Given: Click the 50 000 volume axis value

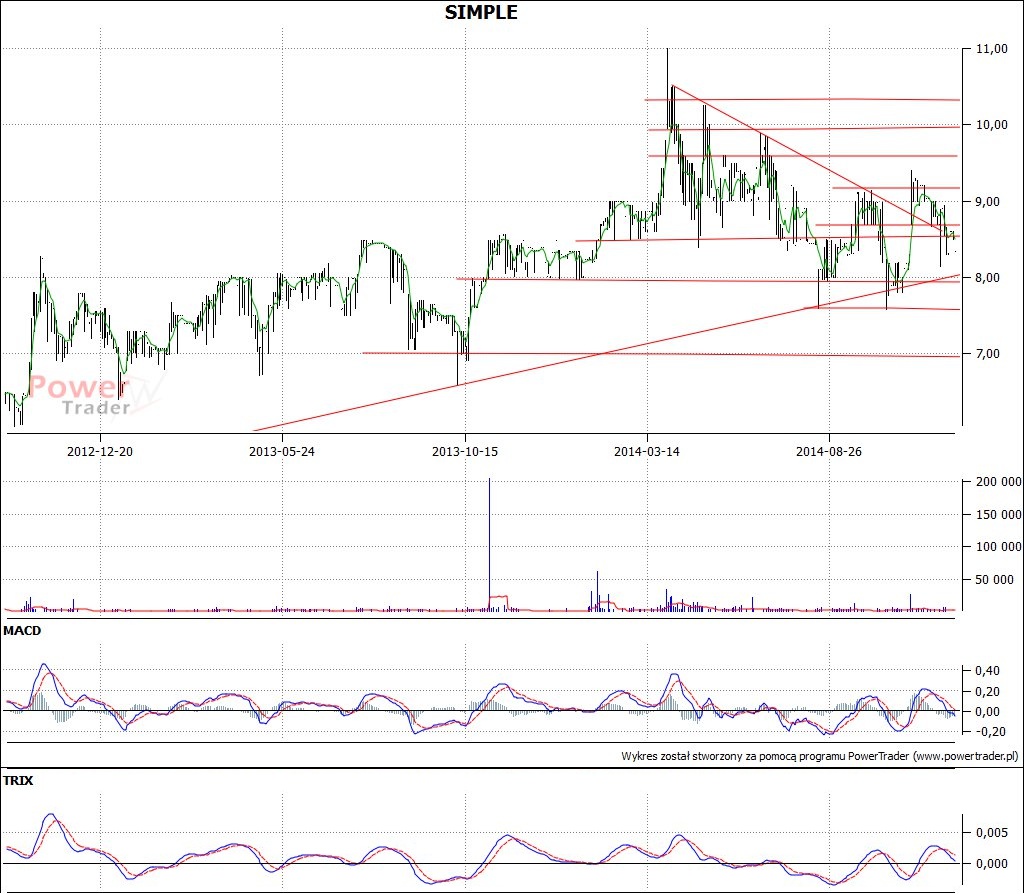Looking at the screenshot, I should click(995, 579).
